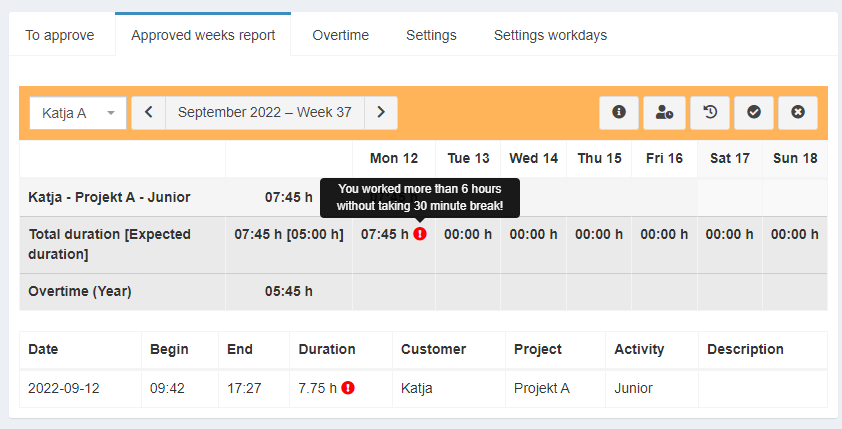Click the check circle icon button
The image size is (842, 429).
754,113
